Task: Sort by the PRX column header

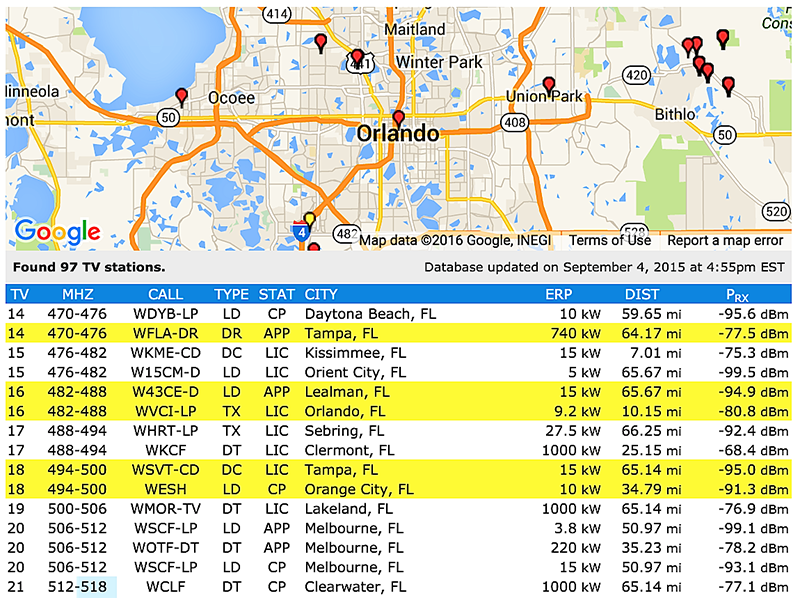Action: pos(737,295)
